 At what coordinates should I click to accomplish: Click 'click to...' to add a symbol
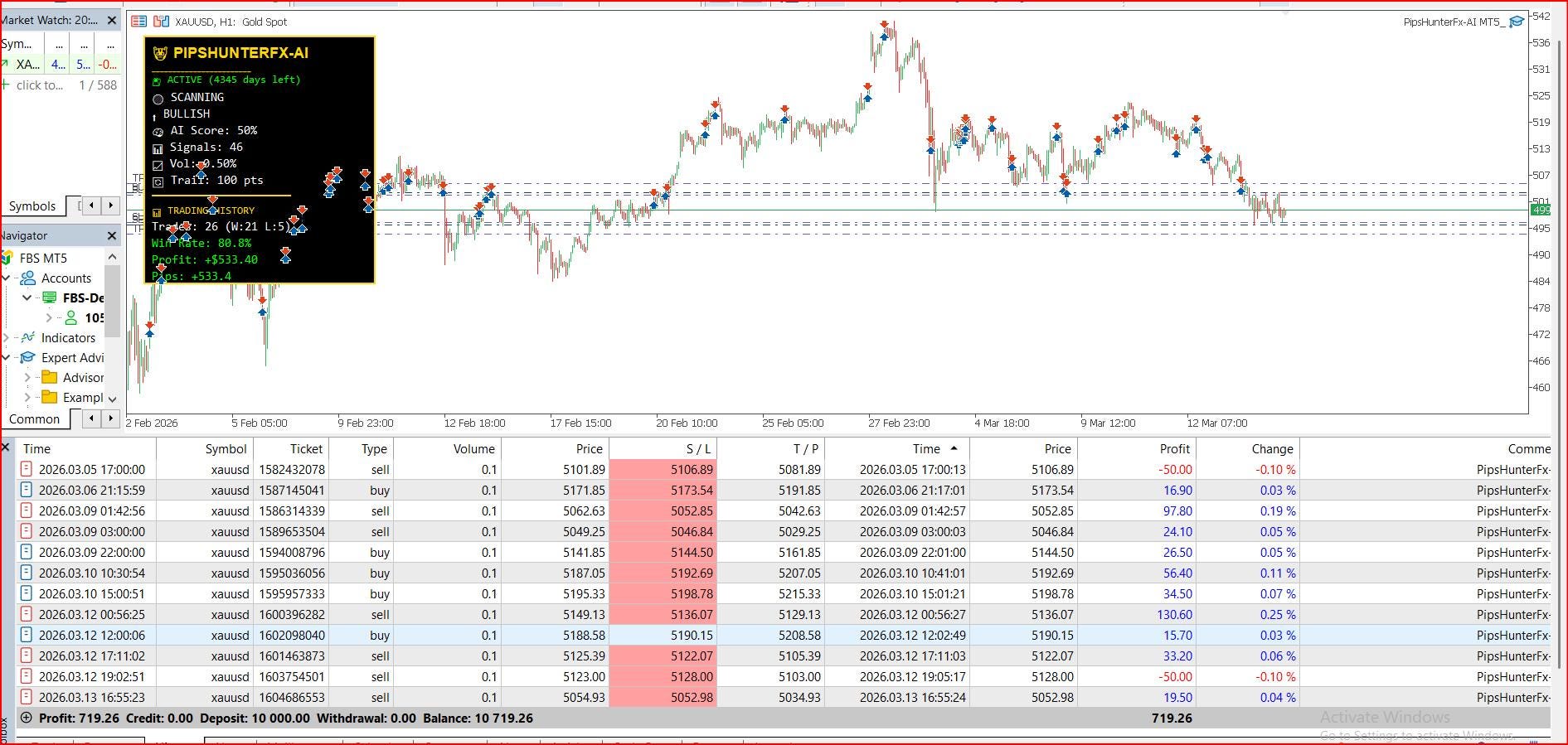pos(39,85)
